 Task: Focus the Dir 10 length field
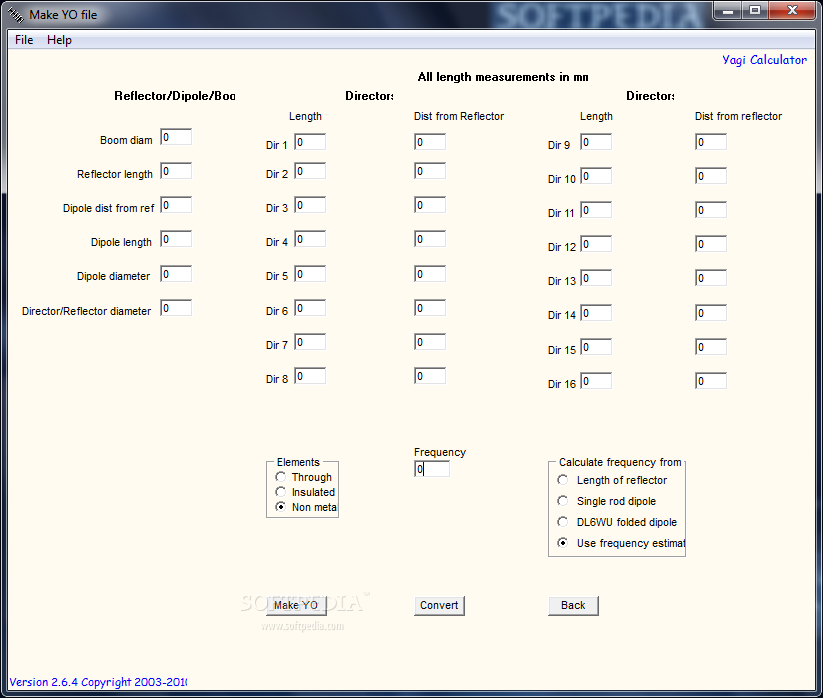(596, 176)
